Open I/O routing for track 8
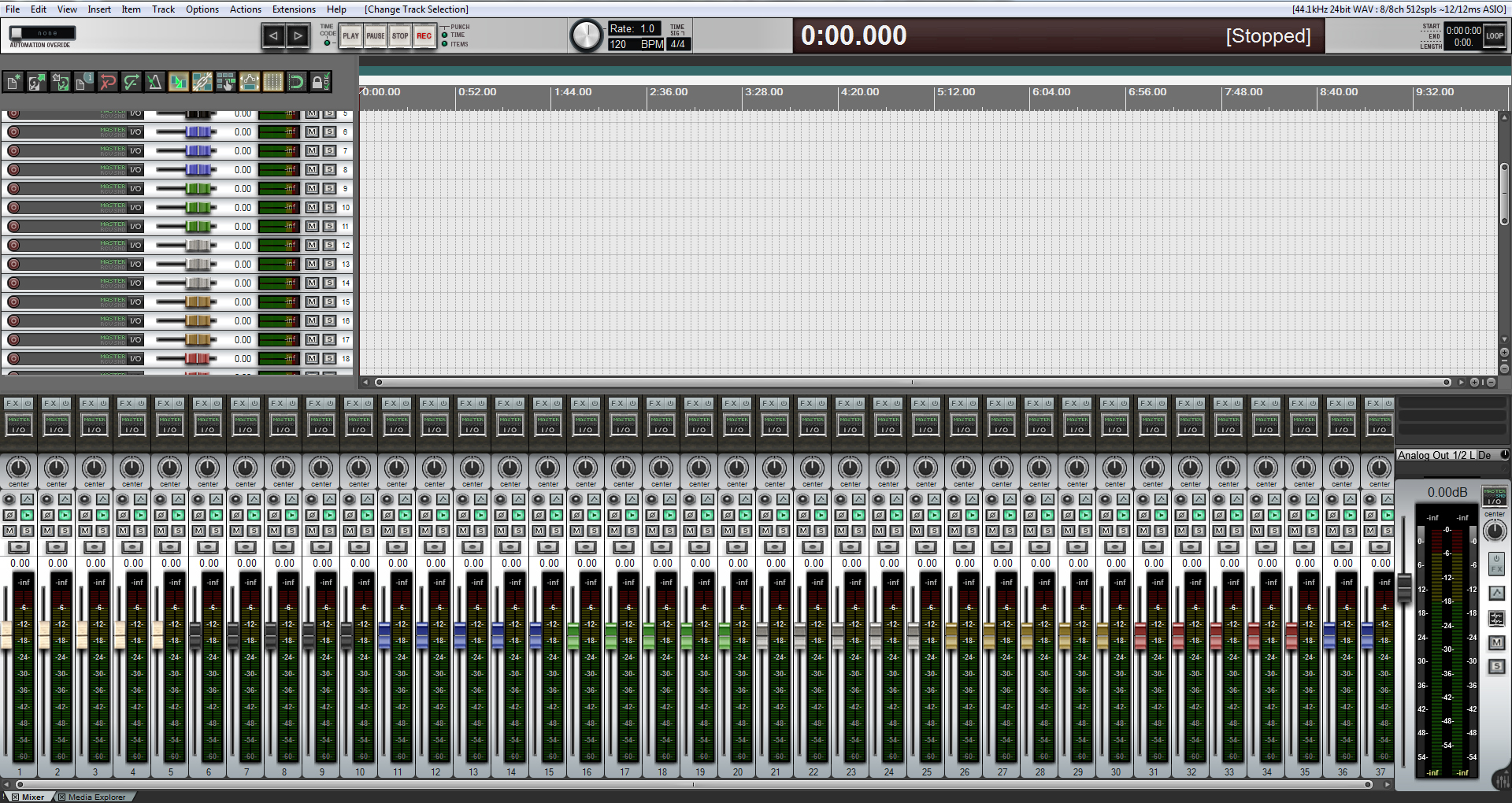 click(135, 170)
